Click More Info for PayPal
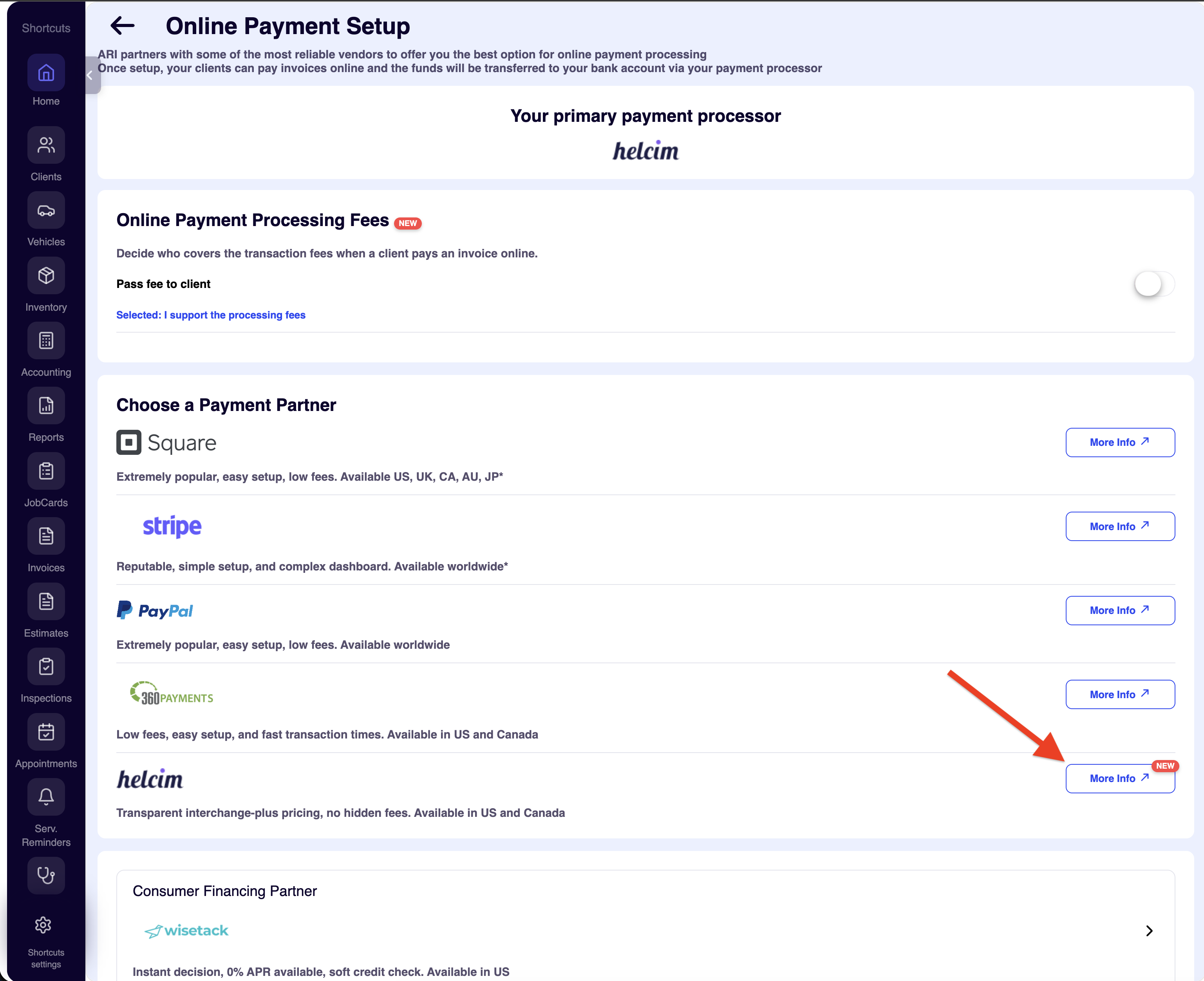 pyautogui.click(x=1121, y=610)
